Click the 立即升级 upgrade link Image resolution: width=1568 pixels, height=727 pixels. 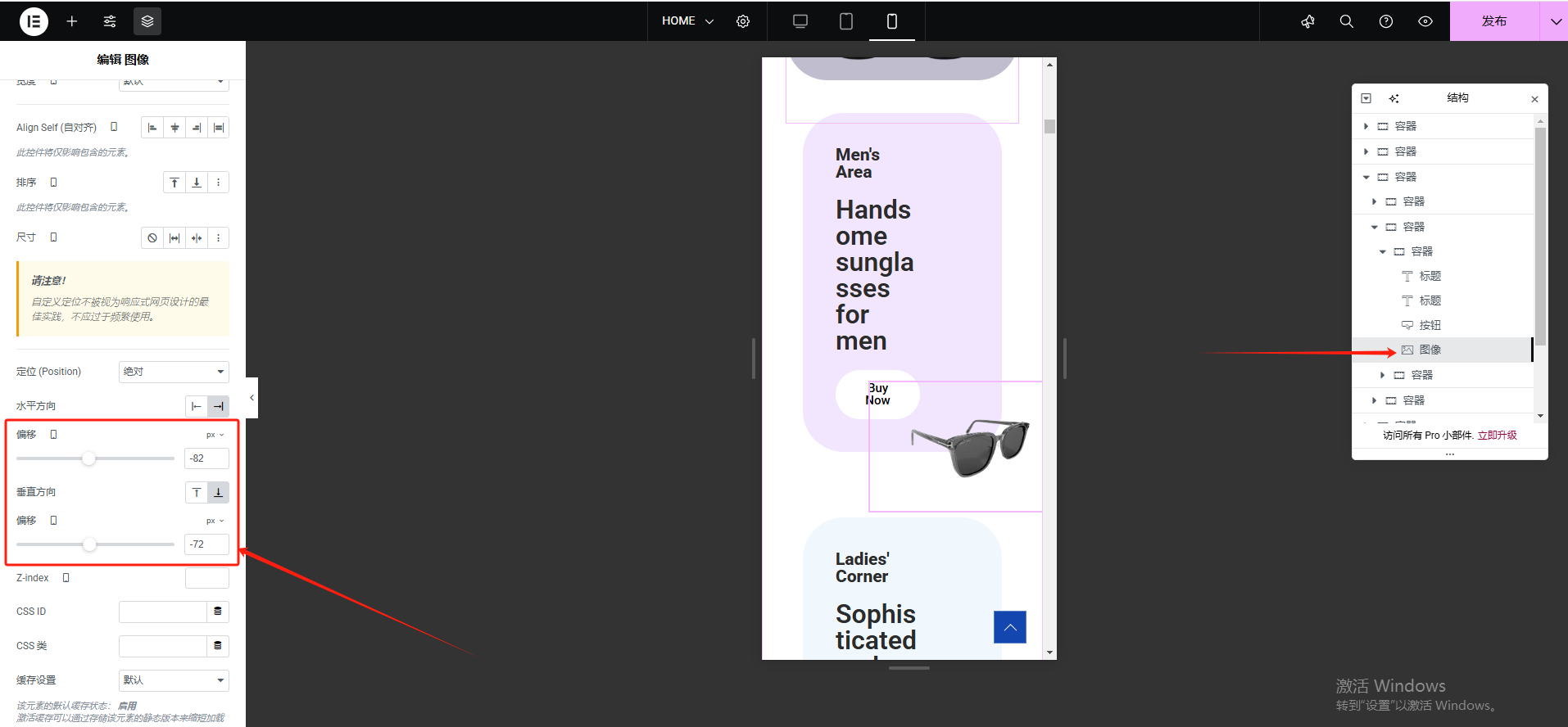[1497, 436]
